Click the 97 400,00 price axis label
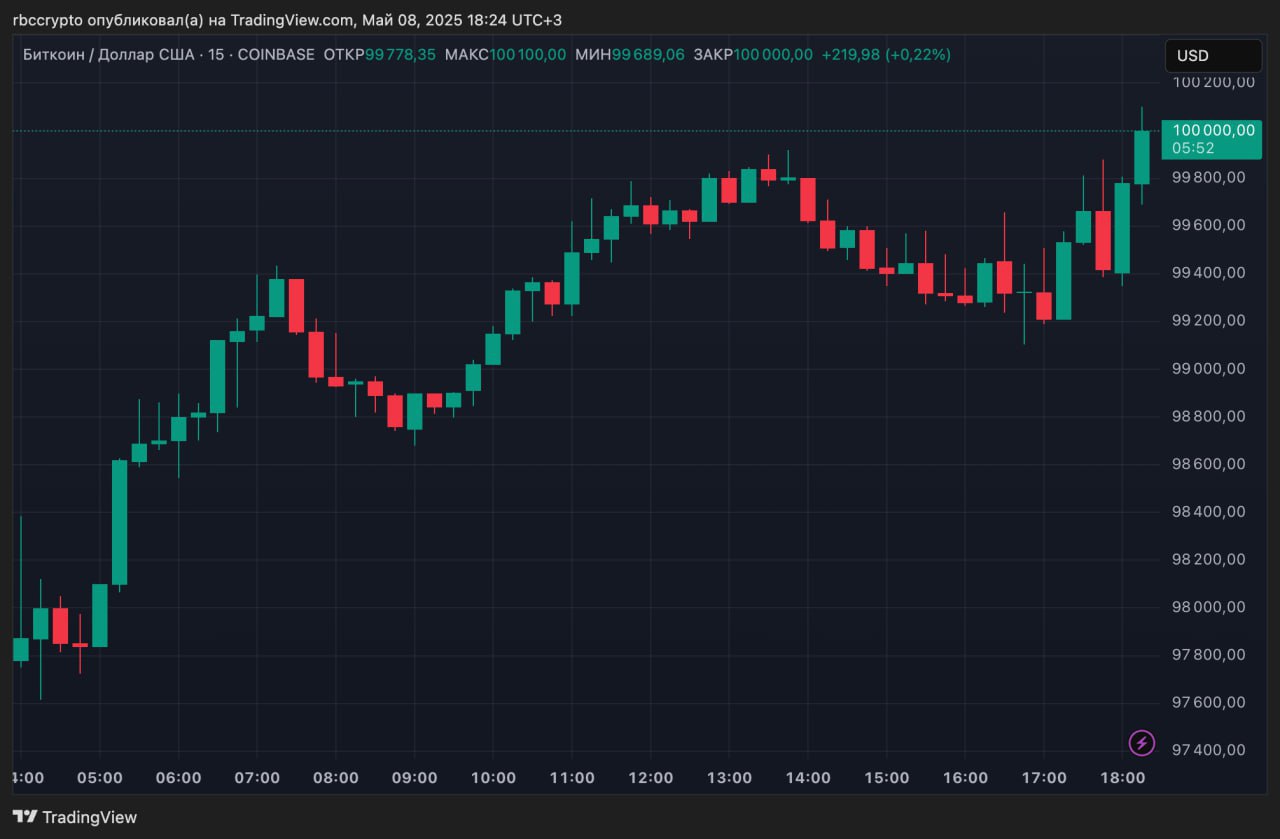Screen dimensions: 1280x839 click(1208, 750)
